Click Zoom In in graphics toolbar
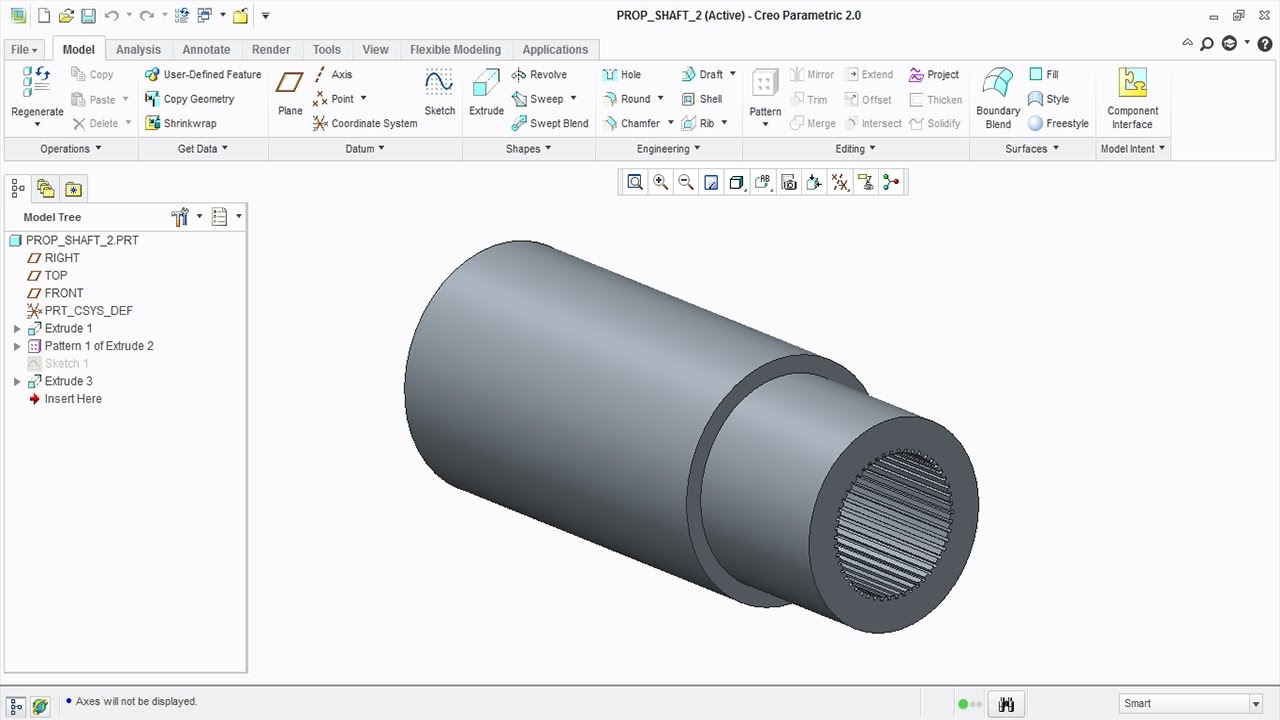The image size is (1280, 720). [x=660, y=182]
